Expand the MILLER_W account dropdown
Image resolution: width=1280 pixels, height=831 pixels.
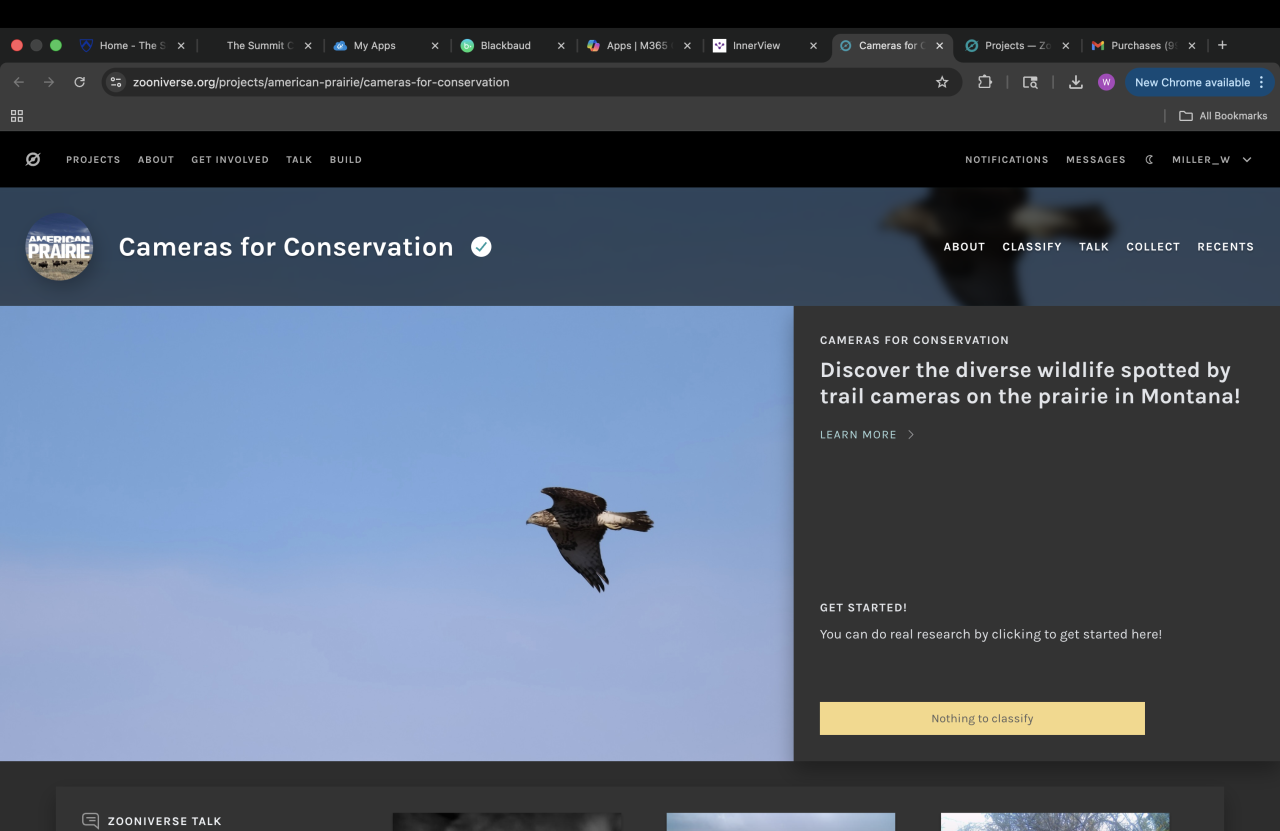pos(1247,159)
